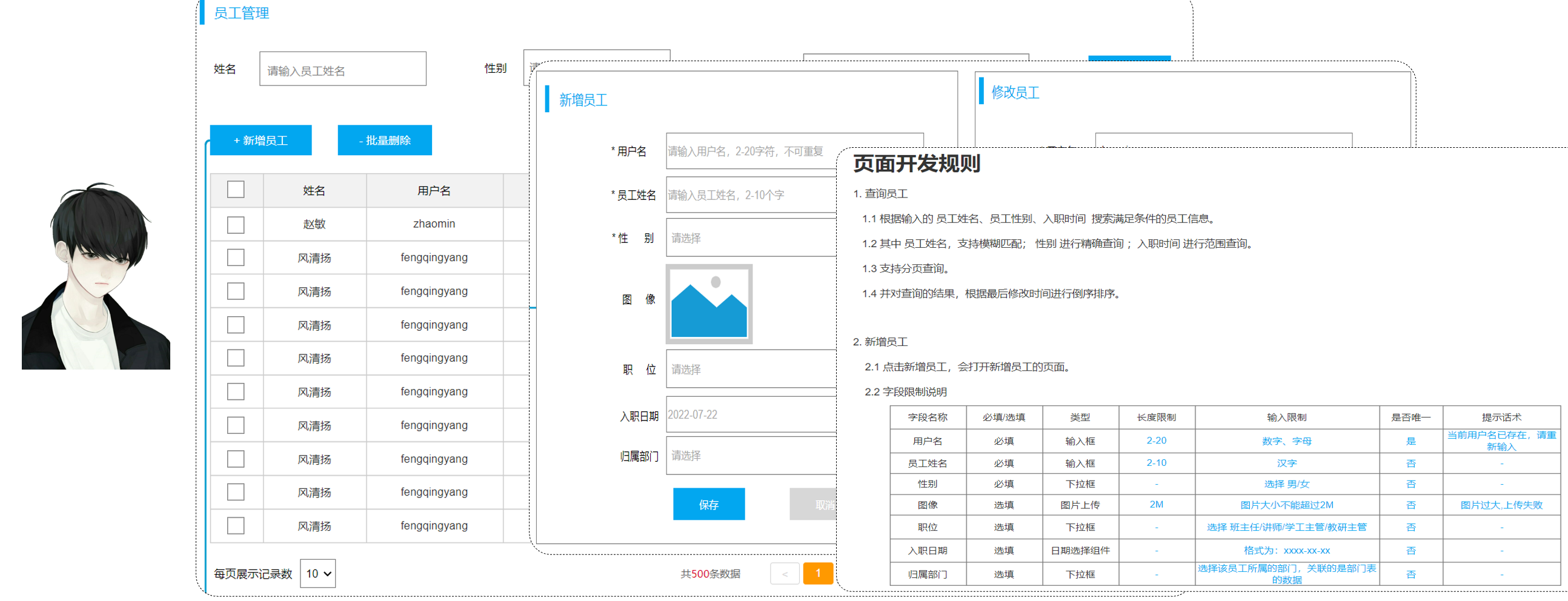The height and width of the screenshot is (601, 1568).
Task: Open the 归属部门 dropdown
Action: point(752,456)
